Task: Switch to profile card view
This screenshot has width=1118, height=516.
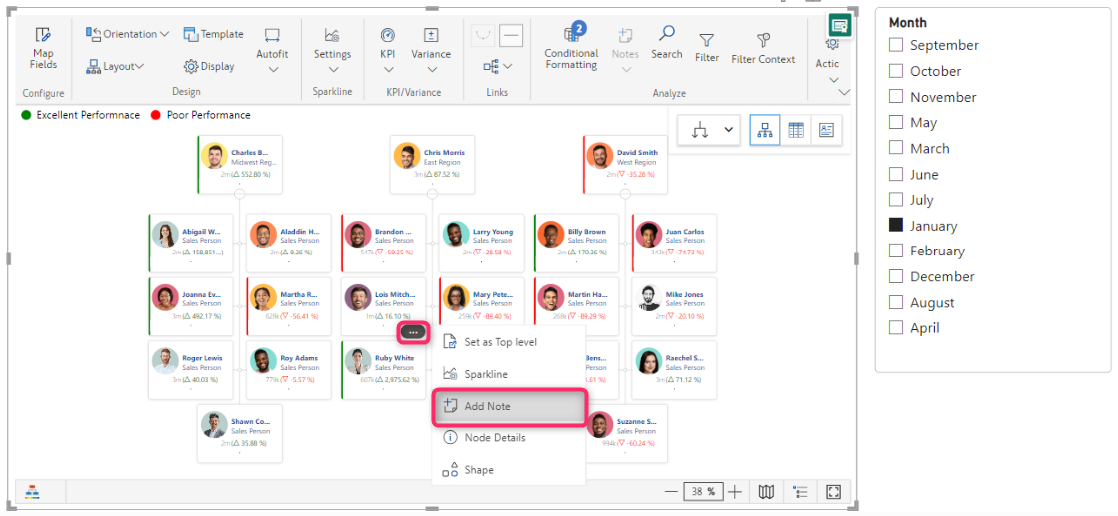Action: tap(826, 130)
